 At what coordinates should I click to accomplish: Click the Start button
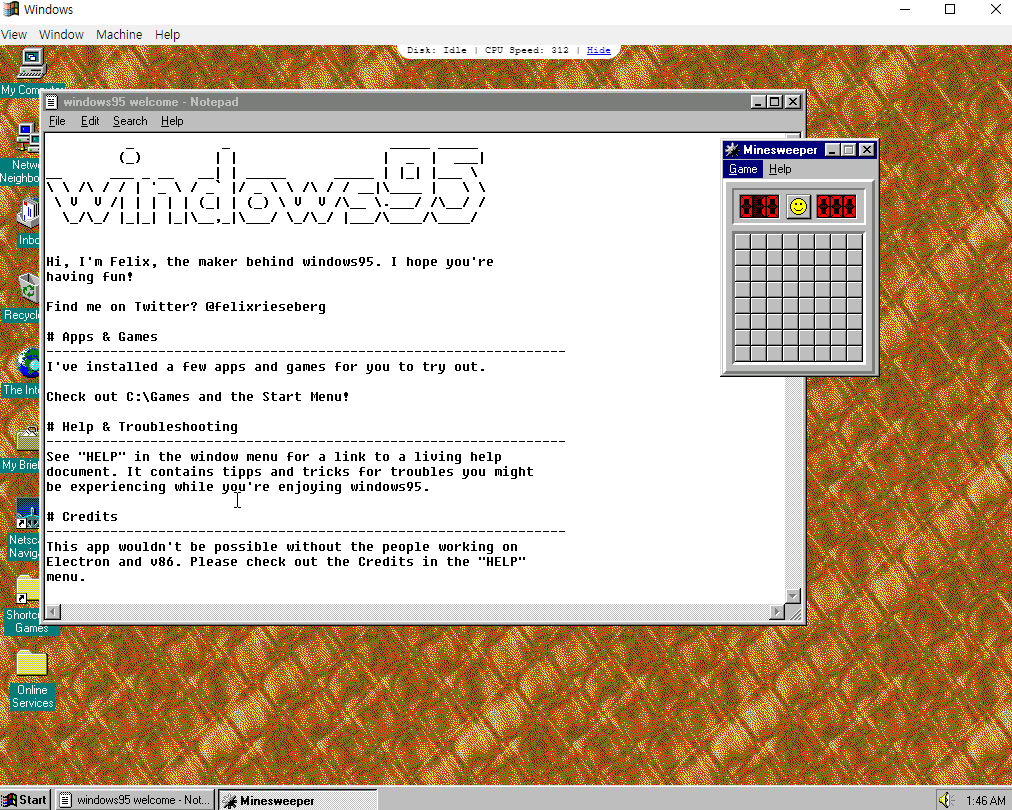tap(26, 800)
